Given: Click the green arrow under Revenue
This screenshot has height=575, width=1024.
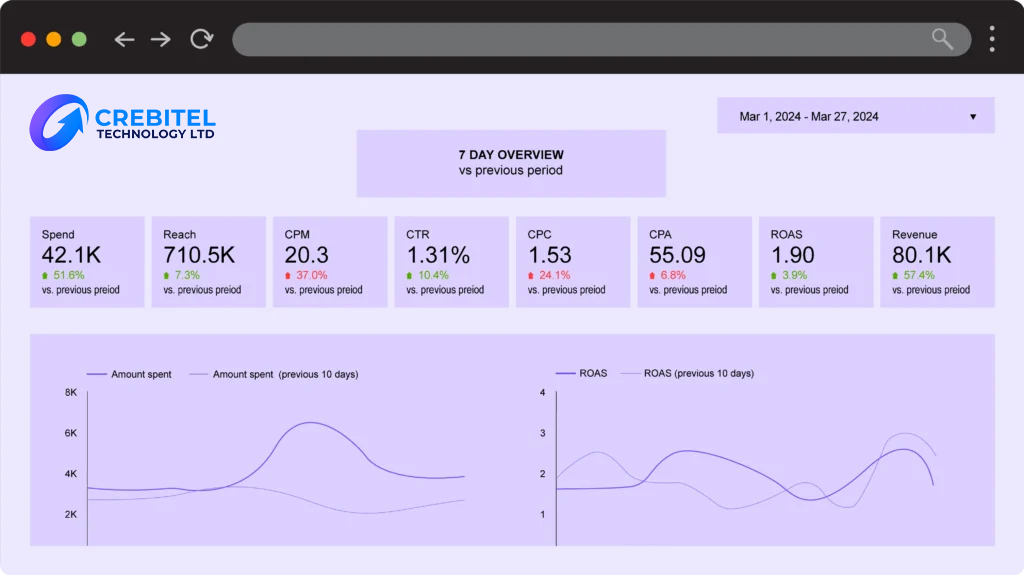Looking at the screenshot, I should click(x=896, y=275).
